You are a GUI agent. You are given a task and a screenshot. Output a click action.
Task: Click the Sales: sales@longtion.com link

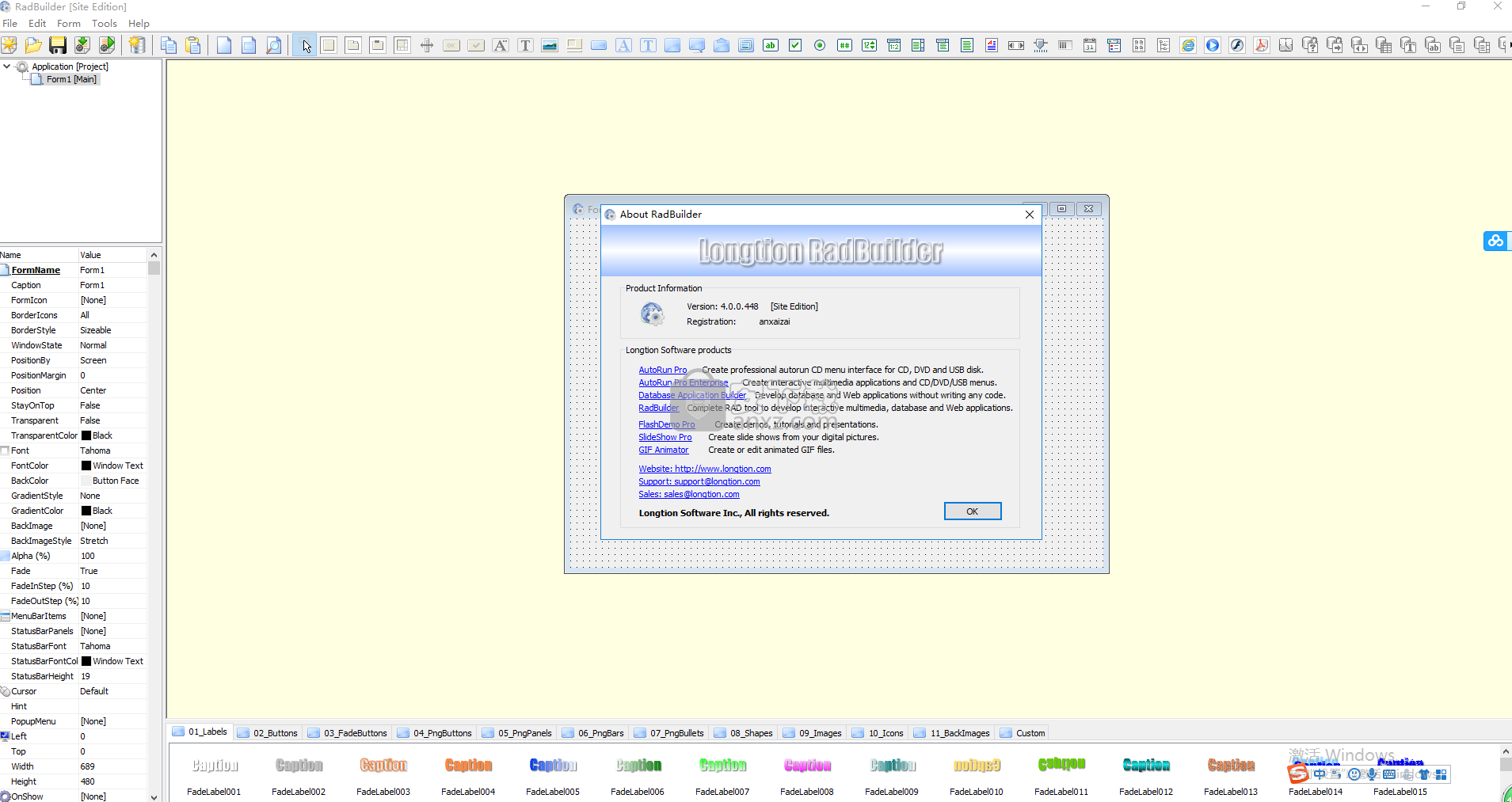(689, 494)
